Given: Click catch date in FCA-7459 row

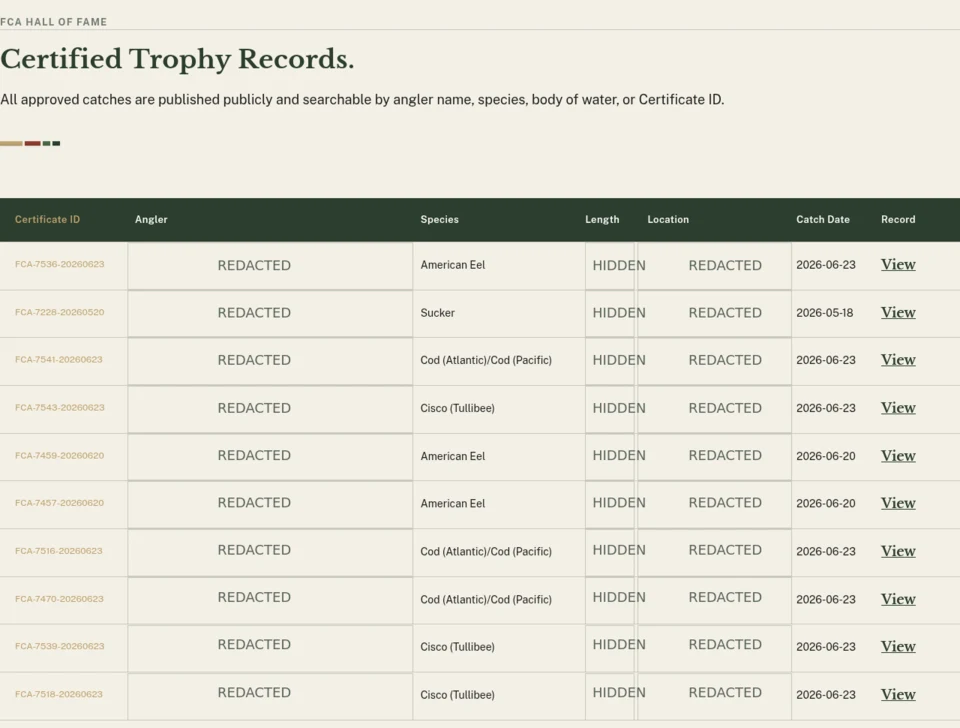Looking at the screenshot, I should click(825, 456).
